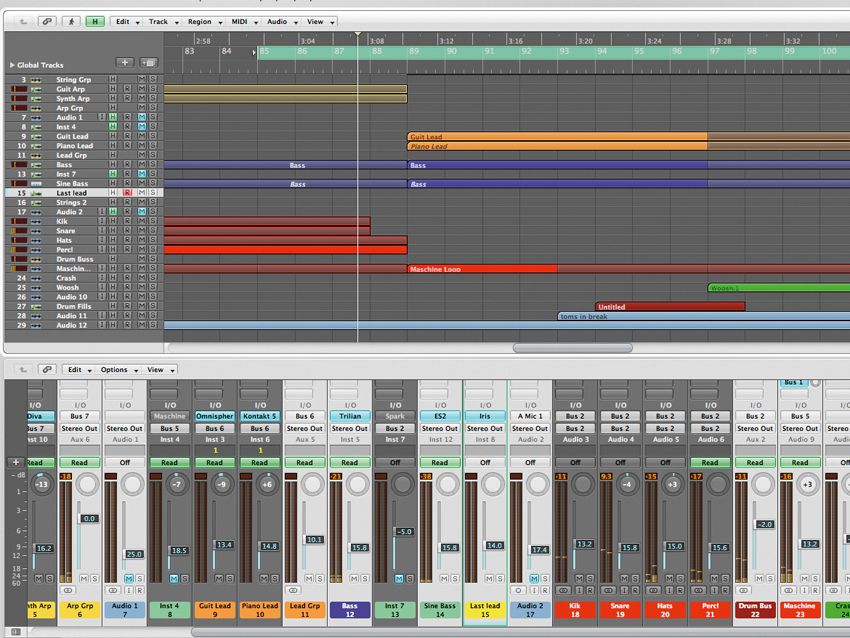850x638 pixels.
Task: Click the Trilian instrument slot
Action: tap(350, 416)
